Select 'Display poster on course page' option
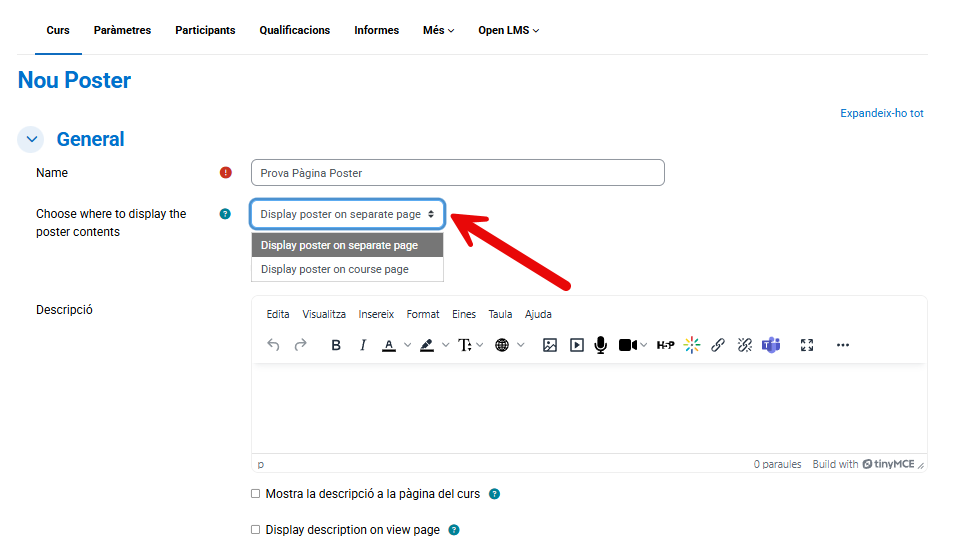This screenshot has height=547, width=966. tap(335, 269)
